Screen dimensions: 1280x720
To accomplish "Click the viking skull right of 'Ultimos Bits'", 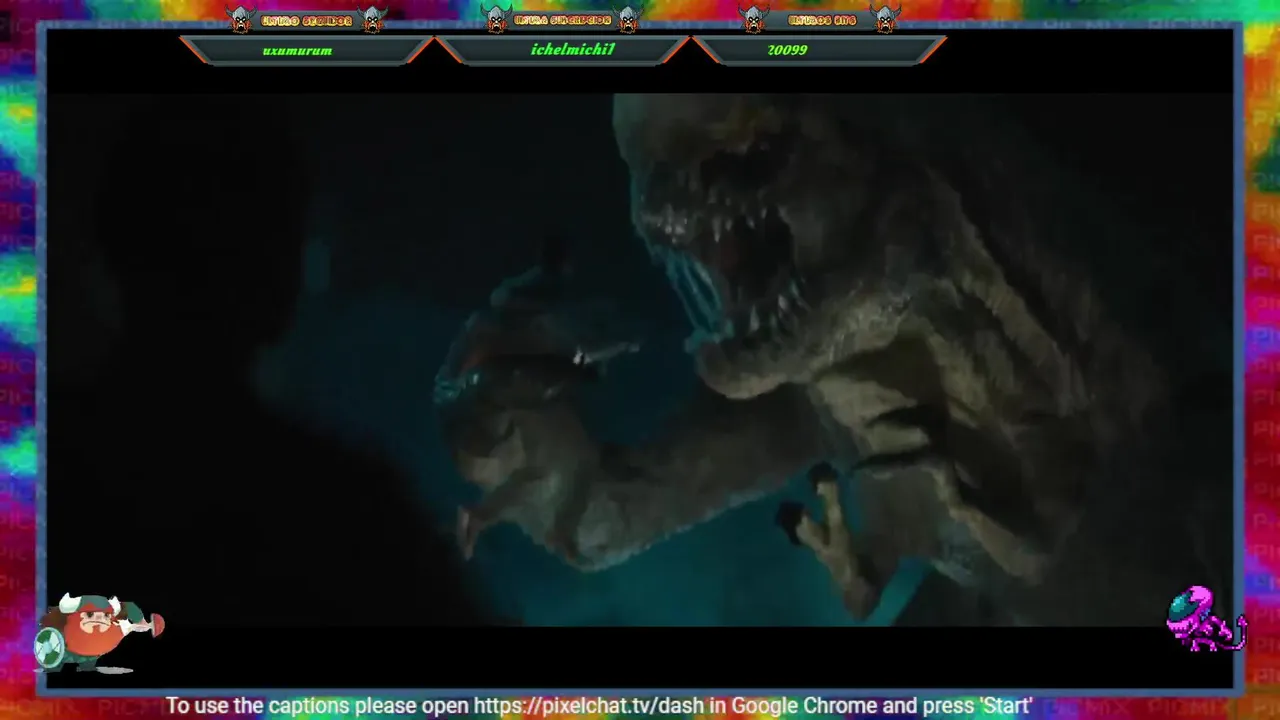I will pyautogui.click(x=885, y=19).
